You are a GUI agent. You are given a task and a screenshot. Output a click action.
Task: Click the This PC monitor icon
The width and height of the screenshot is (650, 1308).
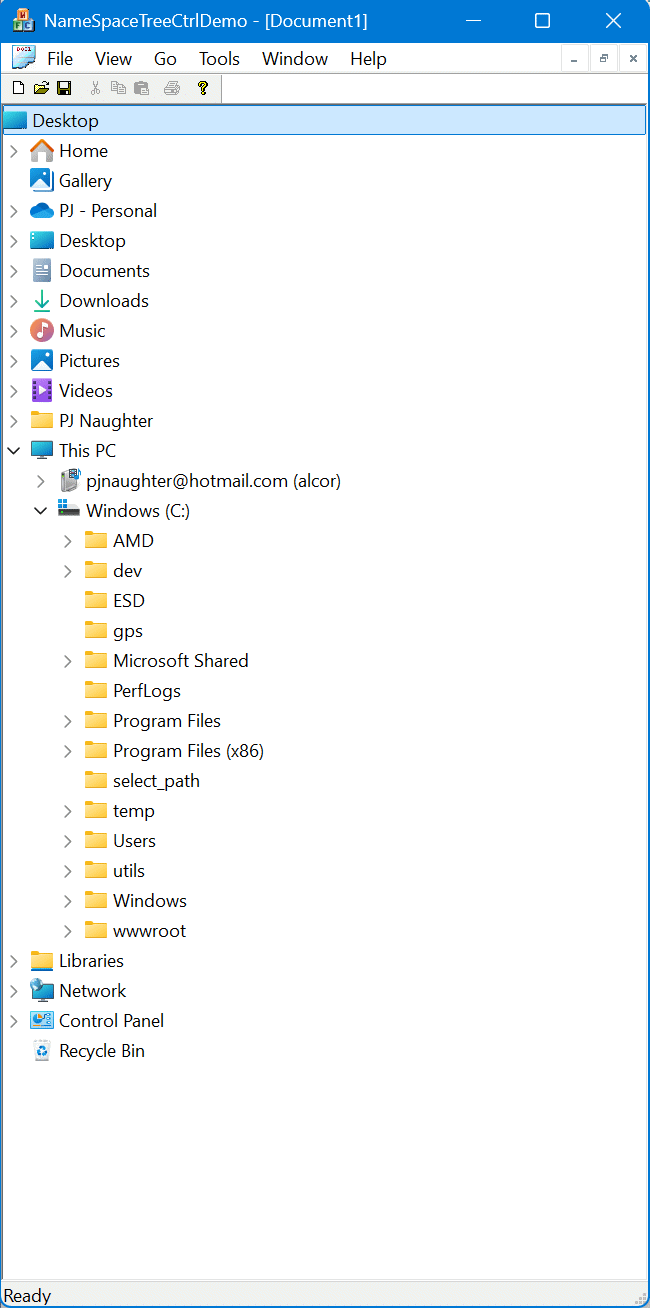coord(42,451)
